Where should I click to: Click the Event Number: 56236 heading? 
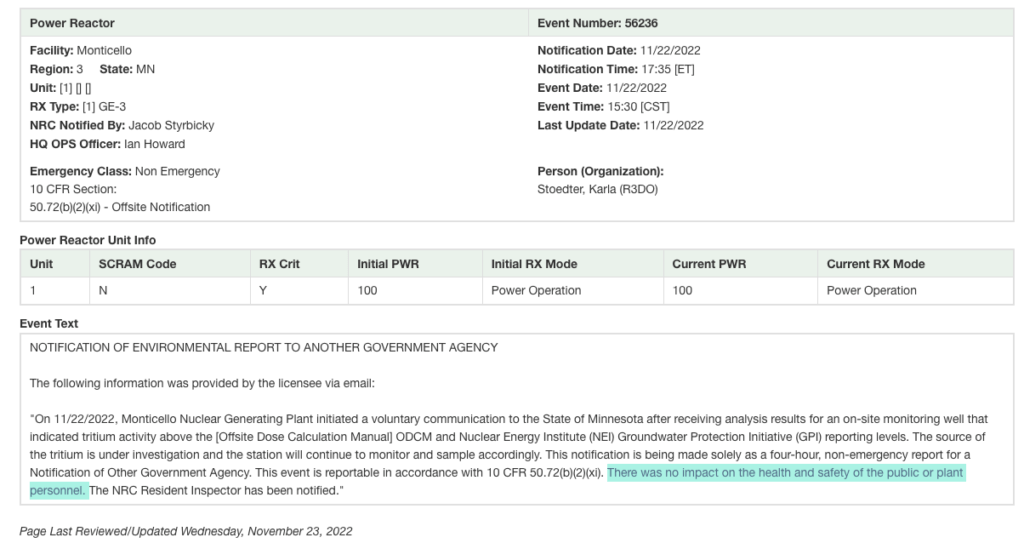[597, 23]
